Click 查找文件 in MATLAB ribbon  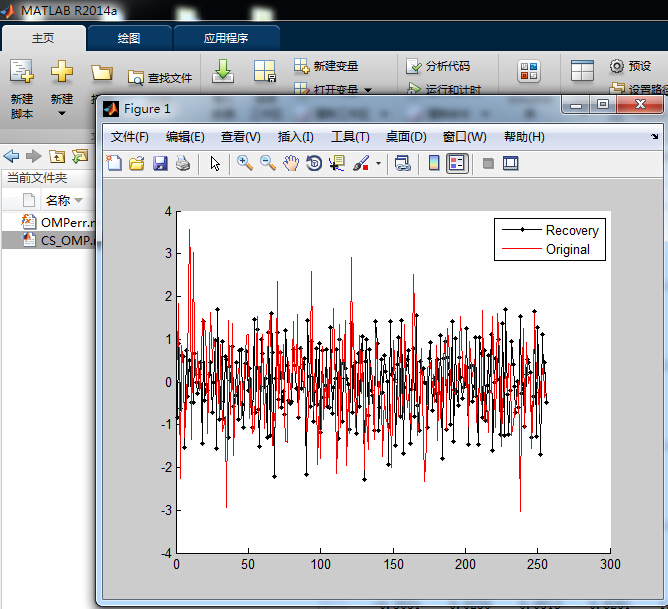(160, 78)
